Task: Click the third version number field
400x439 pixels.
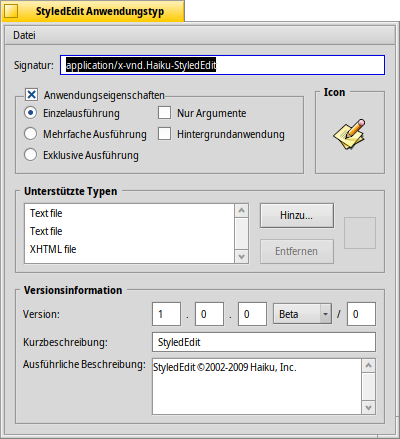Action: coord(252,314)
